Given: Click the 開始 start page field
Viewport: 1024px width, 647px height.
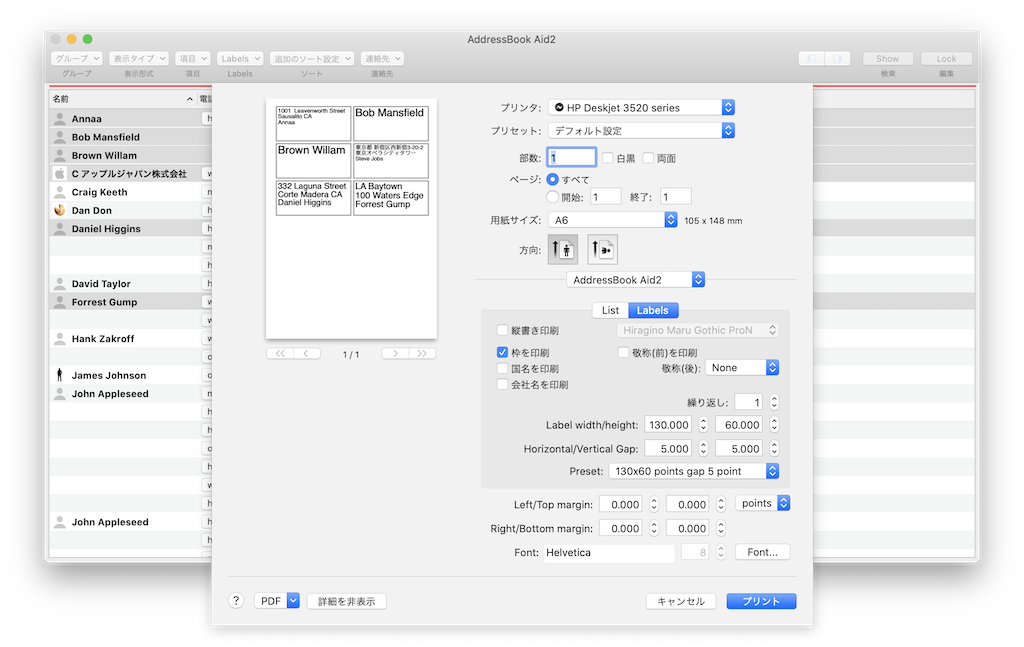Looking at the screenshot, I should 606,197.
